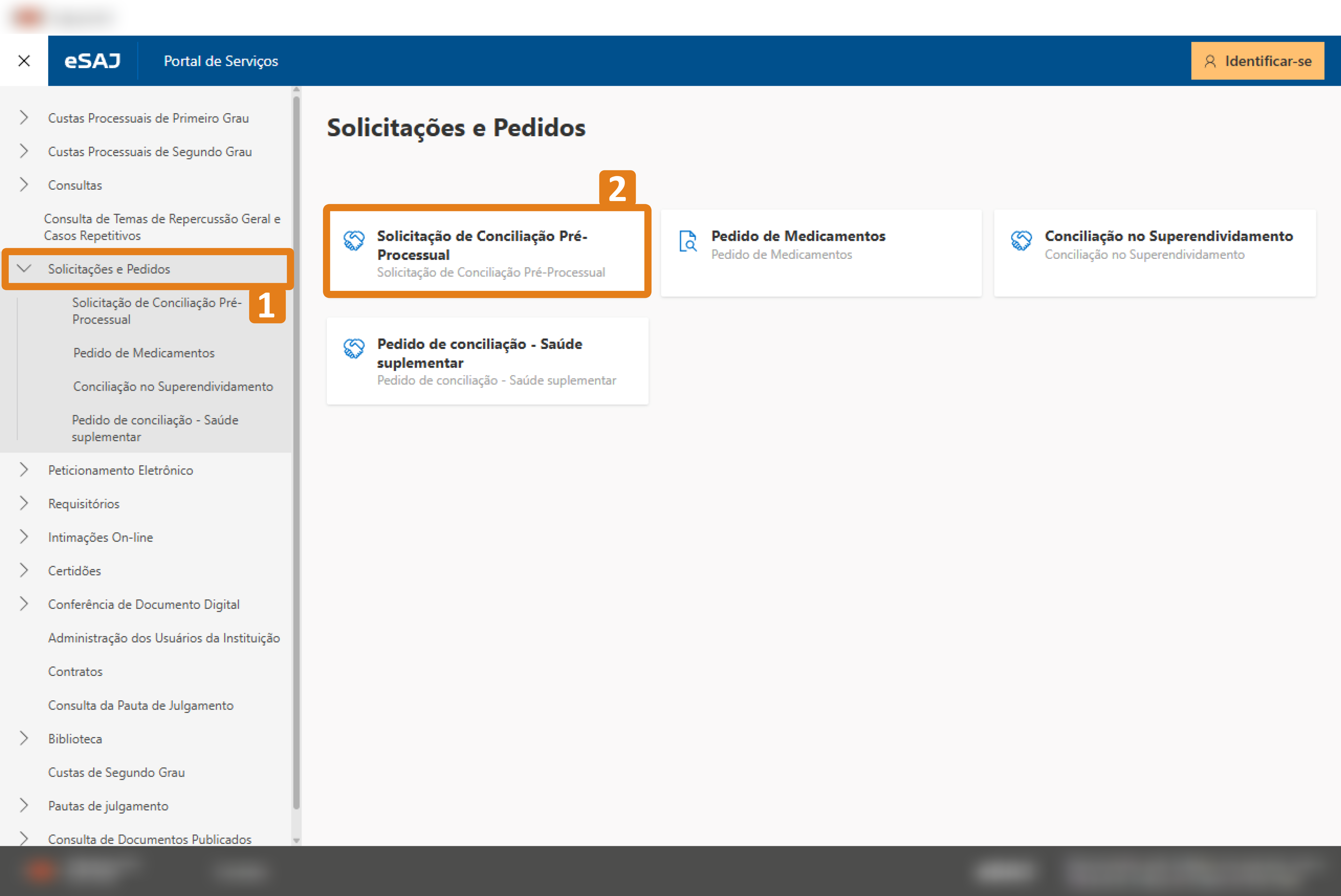Open Pedido de Medicamentos in sidebar submenu
Image resolution: width=1341 pixels, height=896 pixels.
pos(144,353)
